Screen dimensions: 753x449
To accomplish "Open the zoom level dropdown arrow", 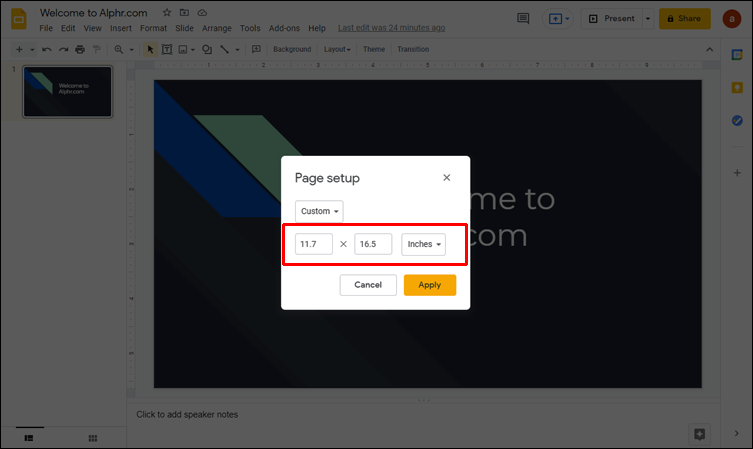I will (x=132, y=49).
